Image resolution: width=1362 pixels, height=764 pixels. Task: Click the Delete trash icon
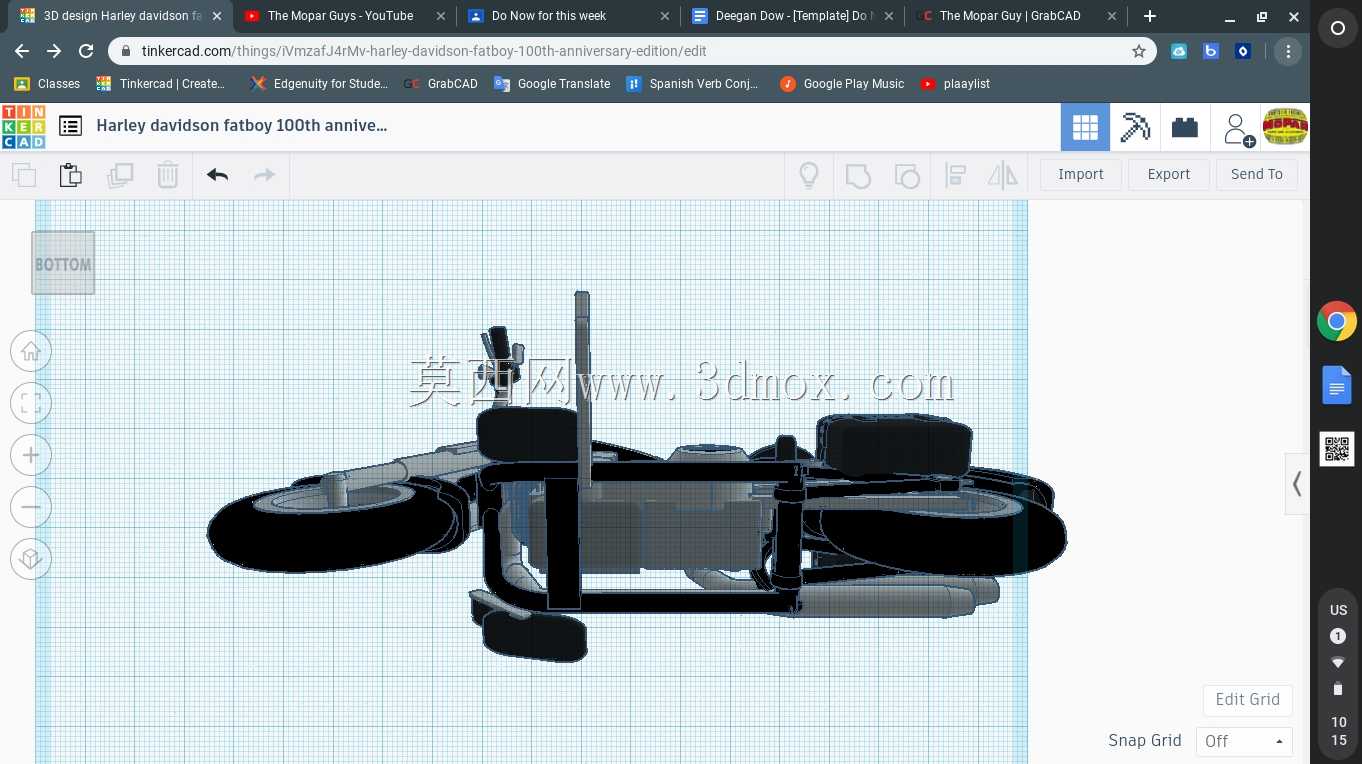(x=167, y=175)
